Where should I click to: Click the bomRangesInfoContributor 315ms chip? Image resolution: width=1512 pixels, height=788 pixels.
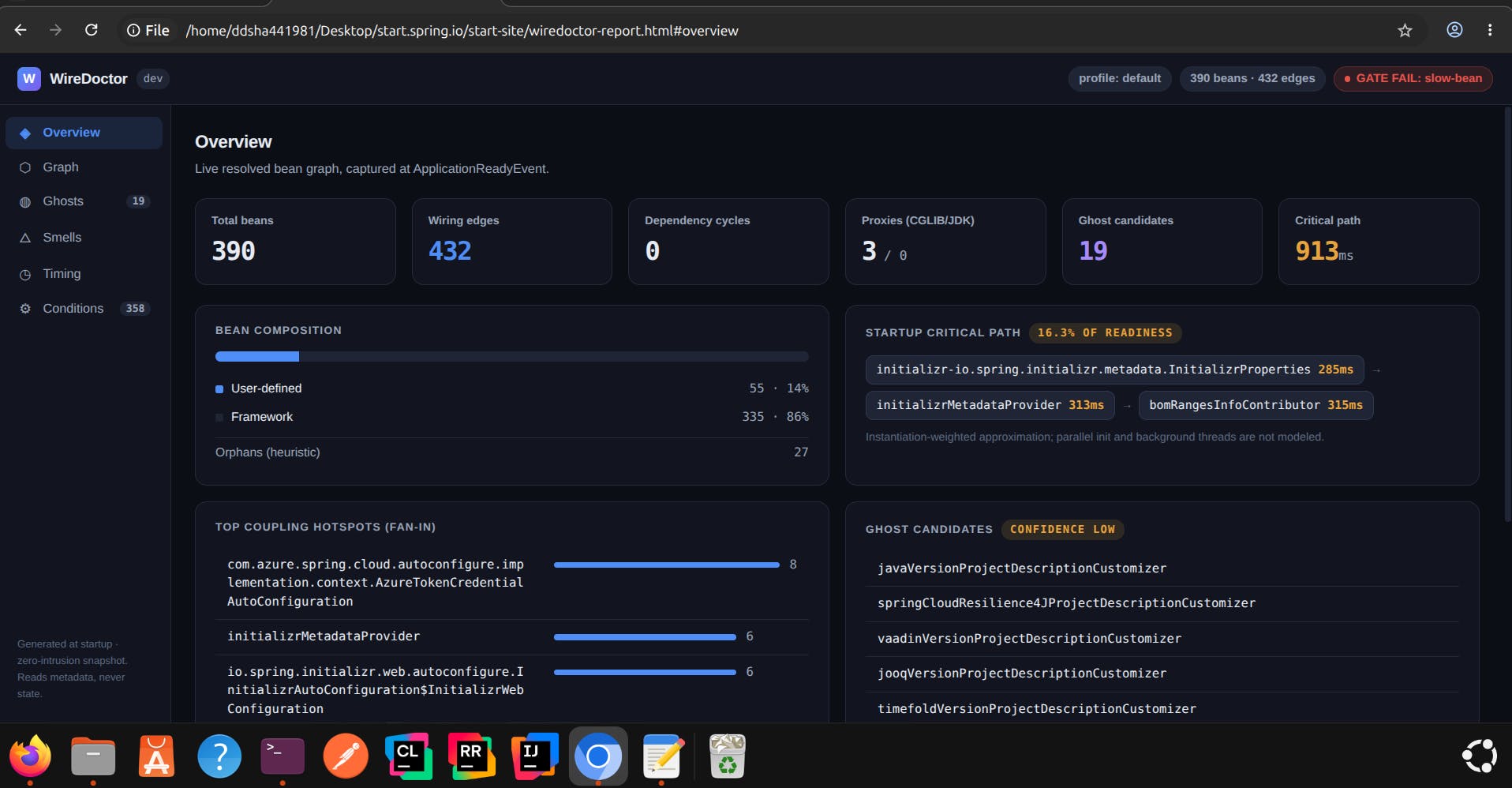coord(1256,405)
